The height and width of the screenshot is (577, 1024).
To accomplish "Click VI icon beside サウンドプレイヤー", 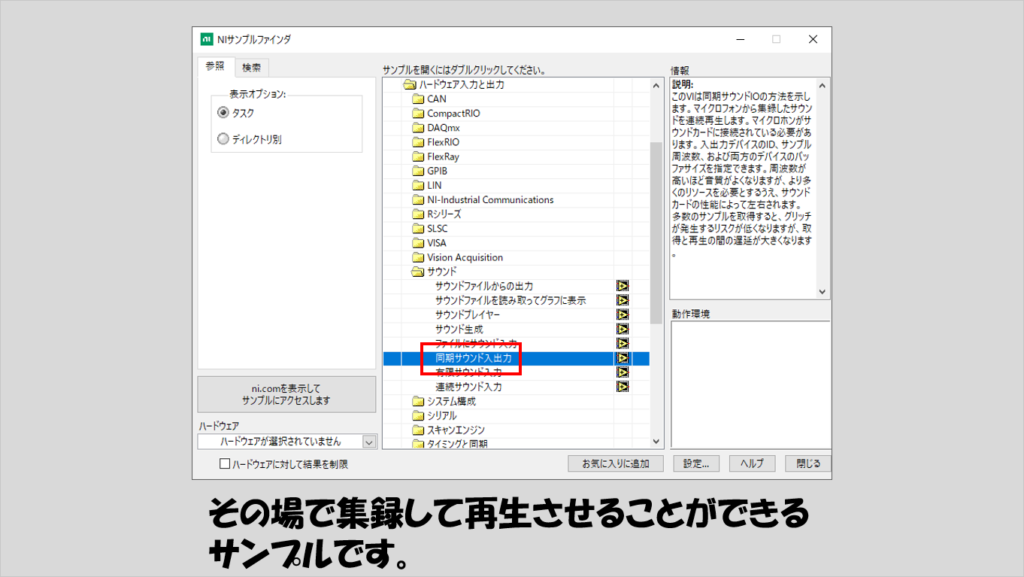I will click(x=622, y=315).
